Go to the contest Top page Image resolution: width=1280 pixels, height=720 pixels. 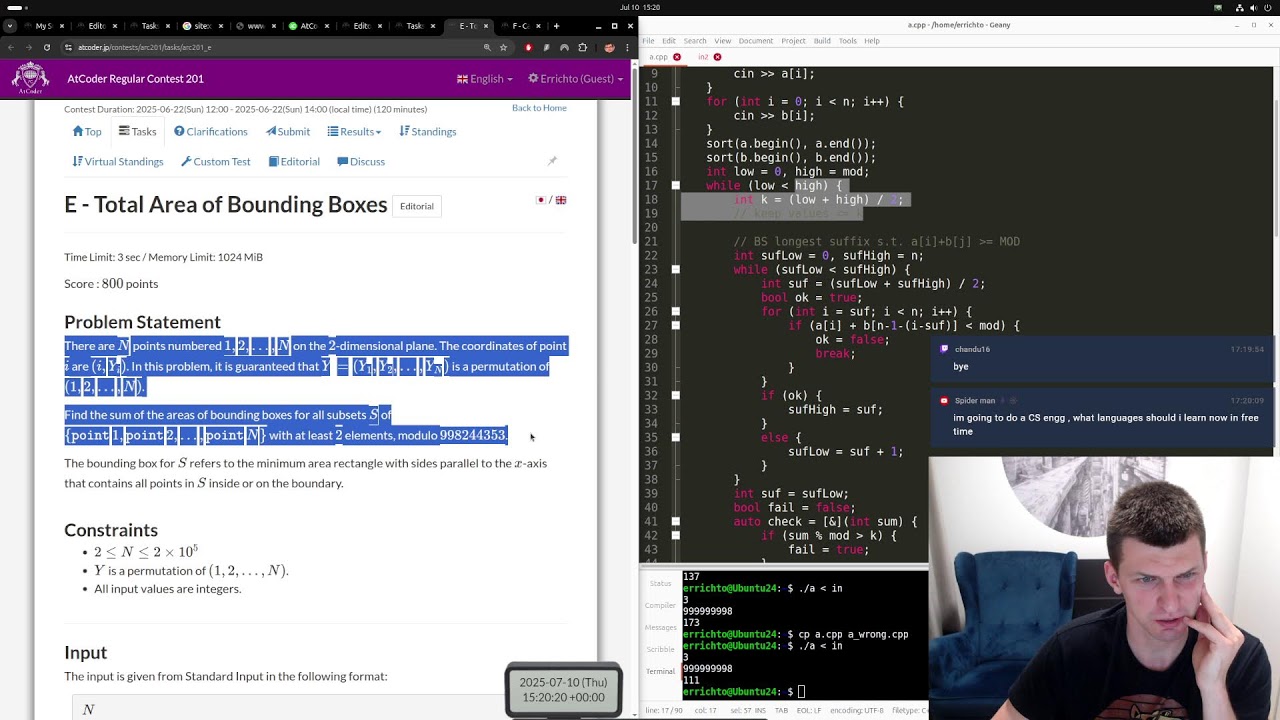(x=87, y=131)
